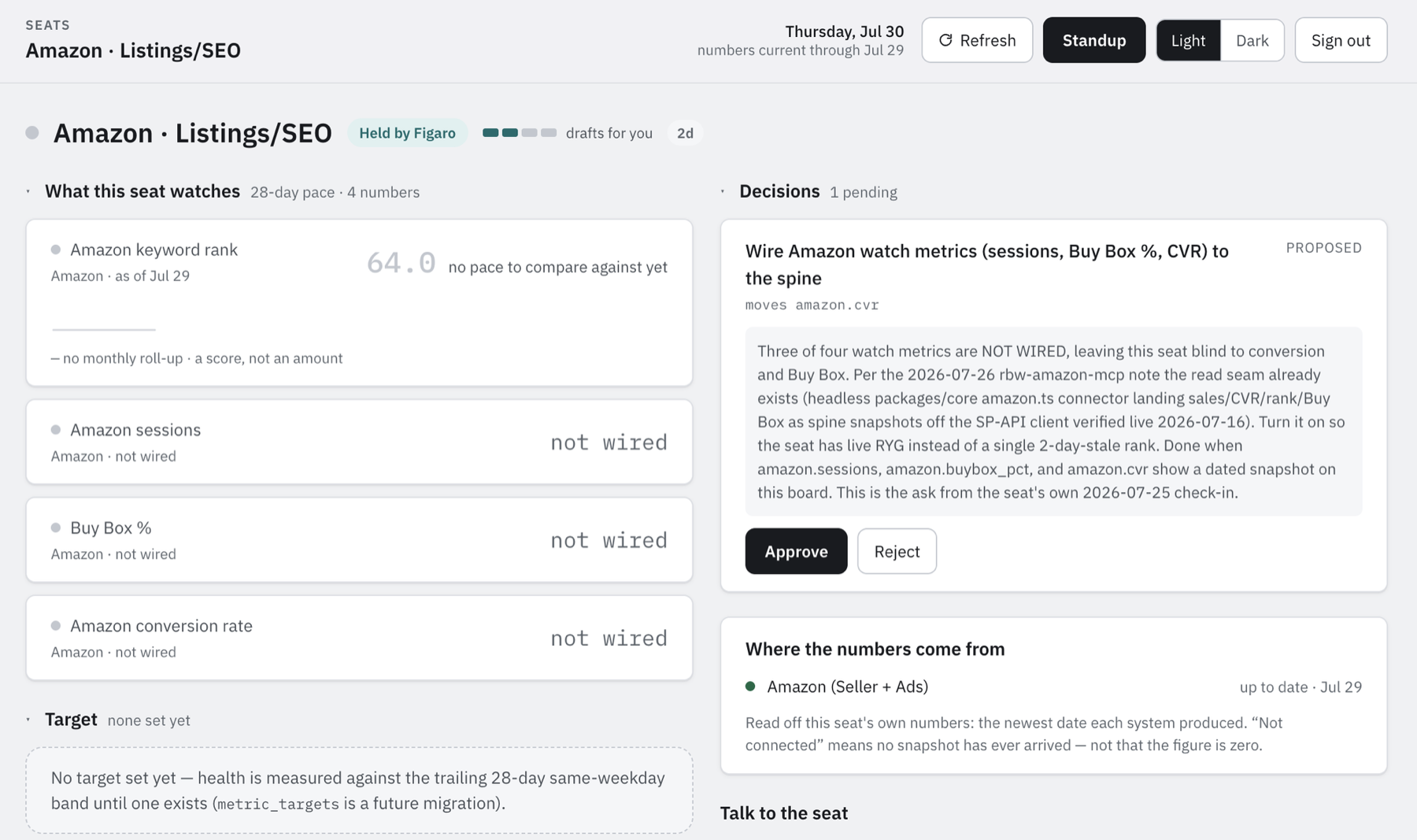Viewport: 1417px width, 840px height.
Task: Open the Amazon sessions card
Action: (x=359, y=442)
